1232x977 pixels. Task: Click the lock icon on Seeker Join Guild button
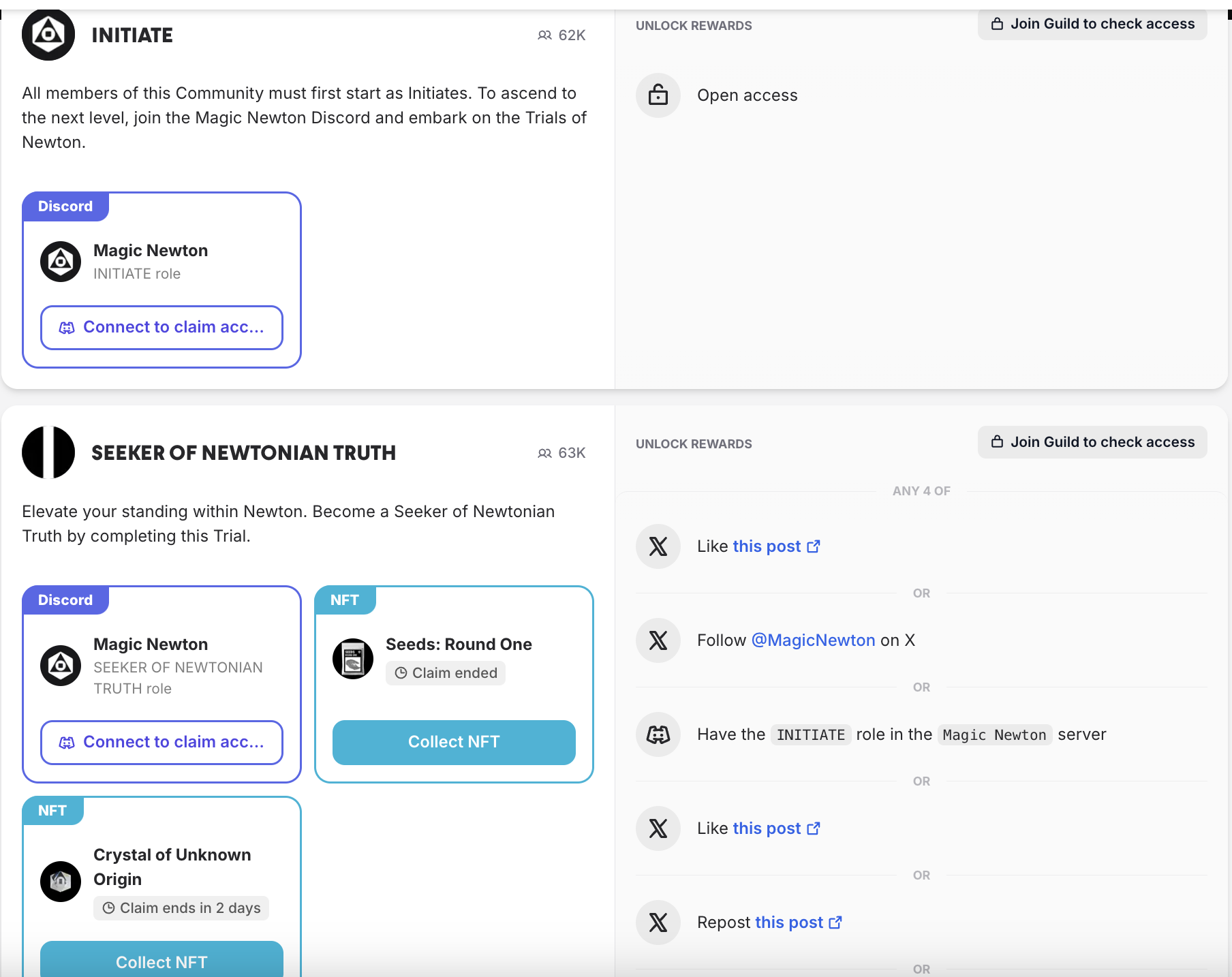[x=997, y=441]
